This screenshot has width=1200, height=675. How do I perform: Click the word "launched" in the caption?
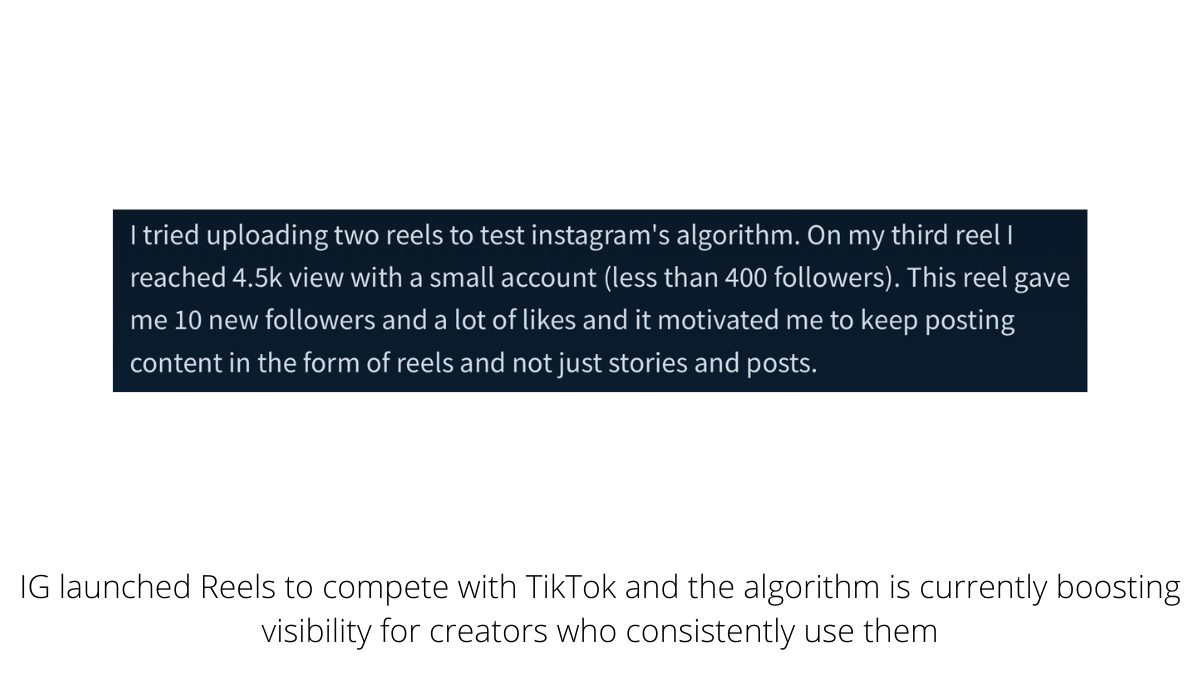pos(126,588)
